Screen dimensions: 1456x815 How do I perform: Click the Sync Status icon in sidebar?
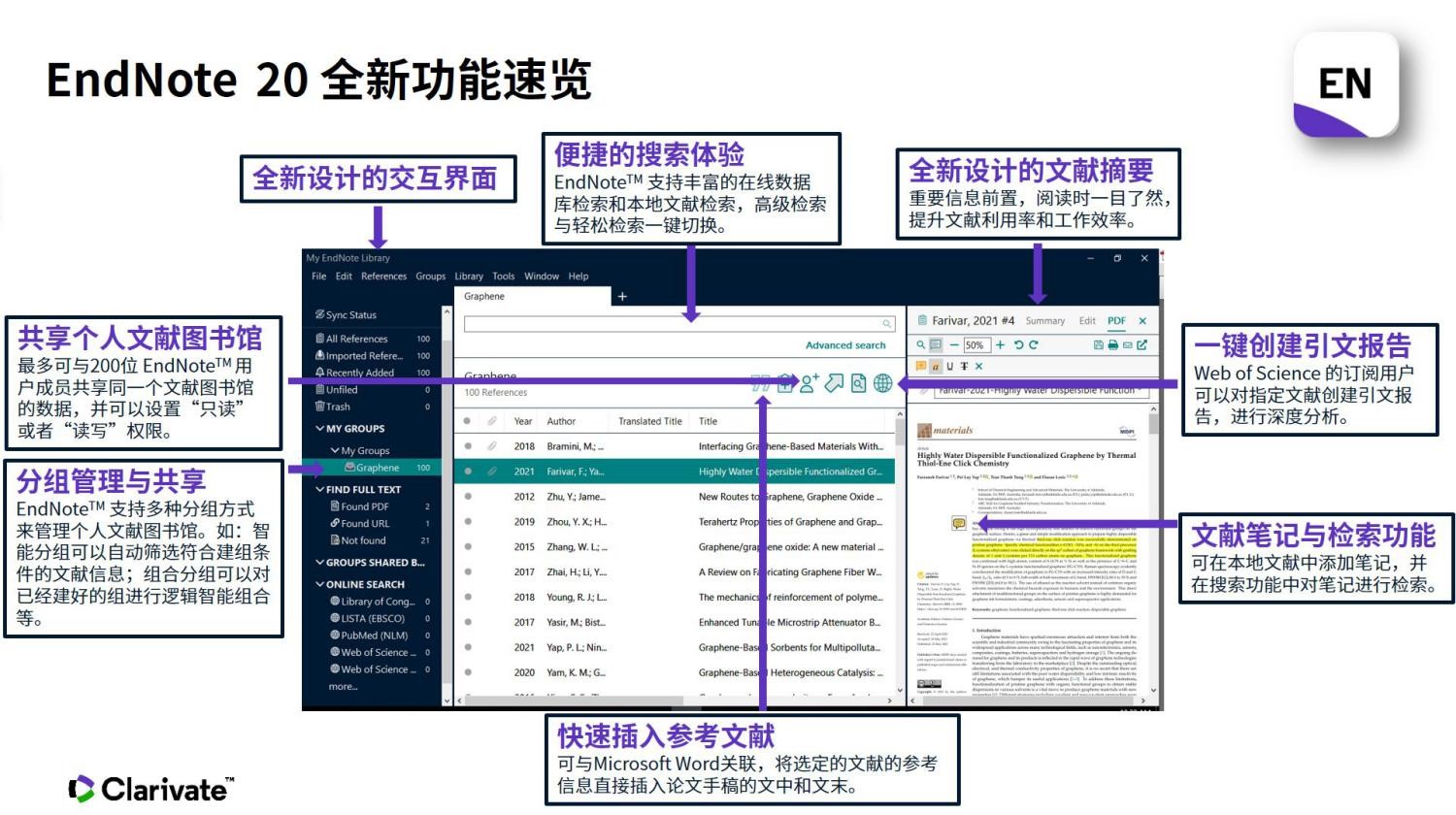(x=319, y=314)
